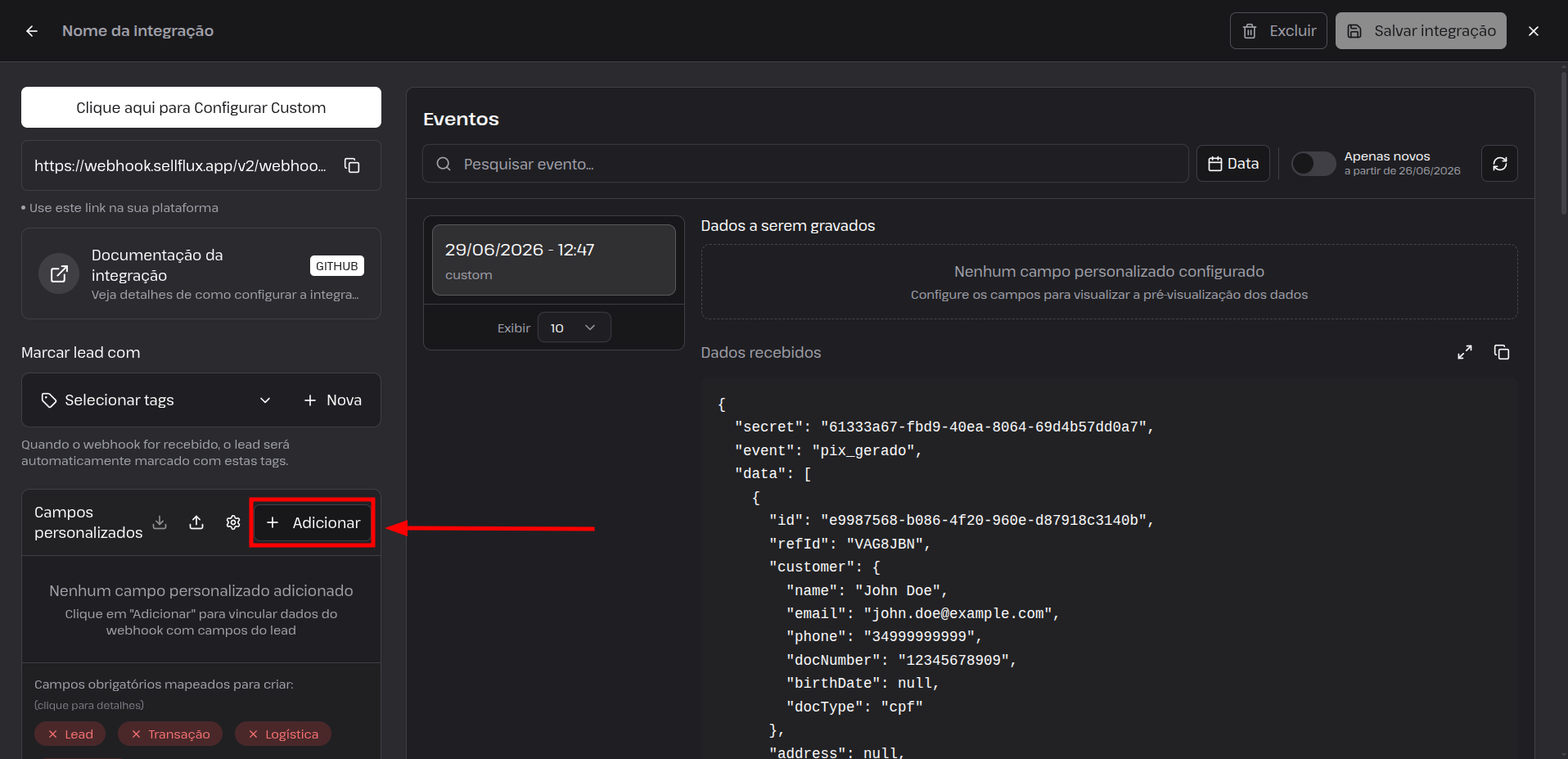
Task: Open the integration documentation link icon
Action: (x=59, y=273)
